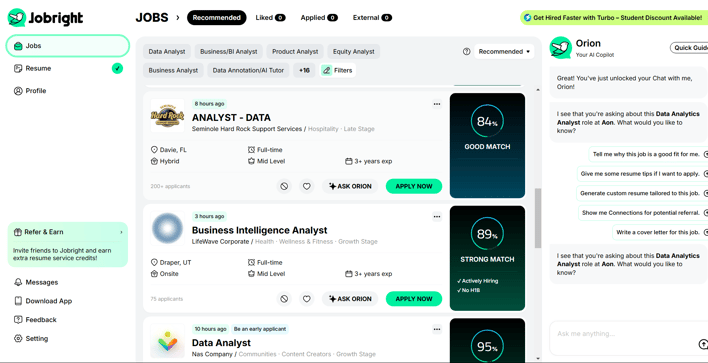Like the Business Intelligence Analyst job
This screenshot has width=708, height=363.
(x=307, y=298)
